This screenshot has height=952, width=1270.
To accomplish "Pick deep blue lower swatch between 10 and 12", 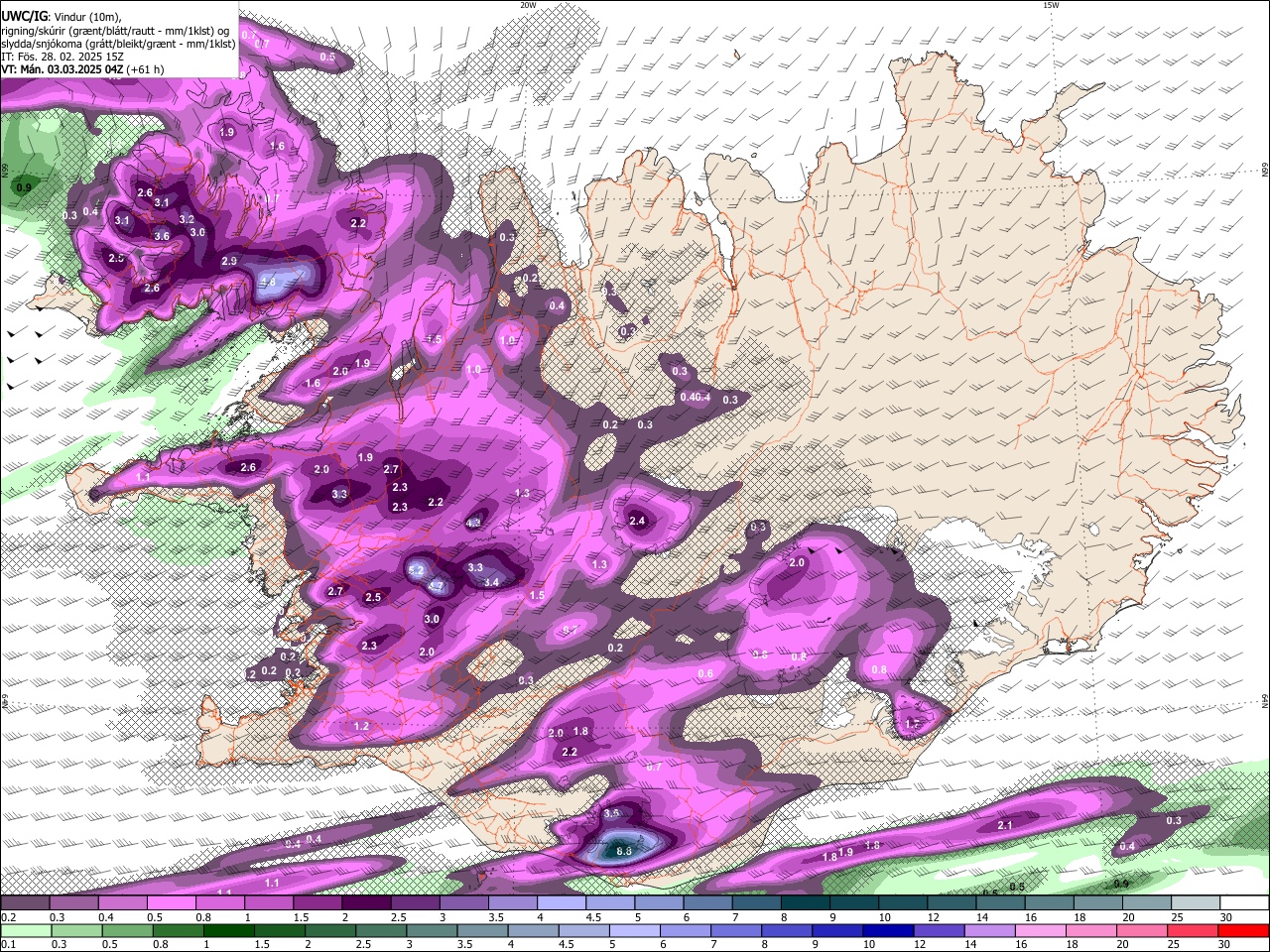I will pyautogui.click(x=887, y=930).
